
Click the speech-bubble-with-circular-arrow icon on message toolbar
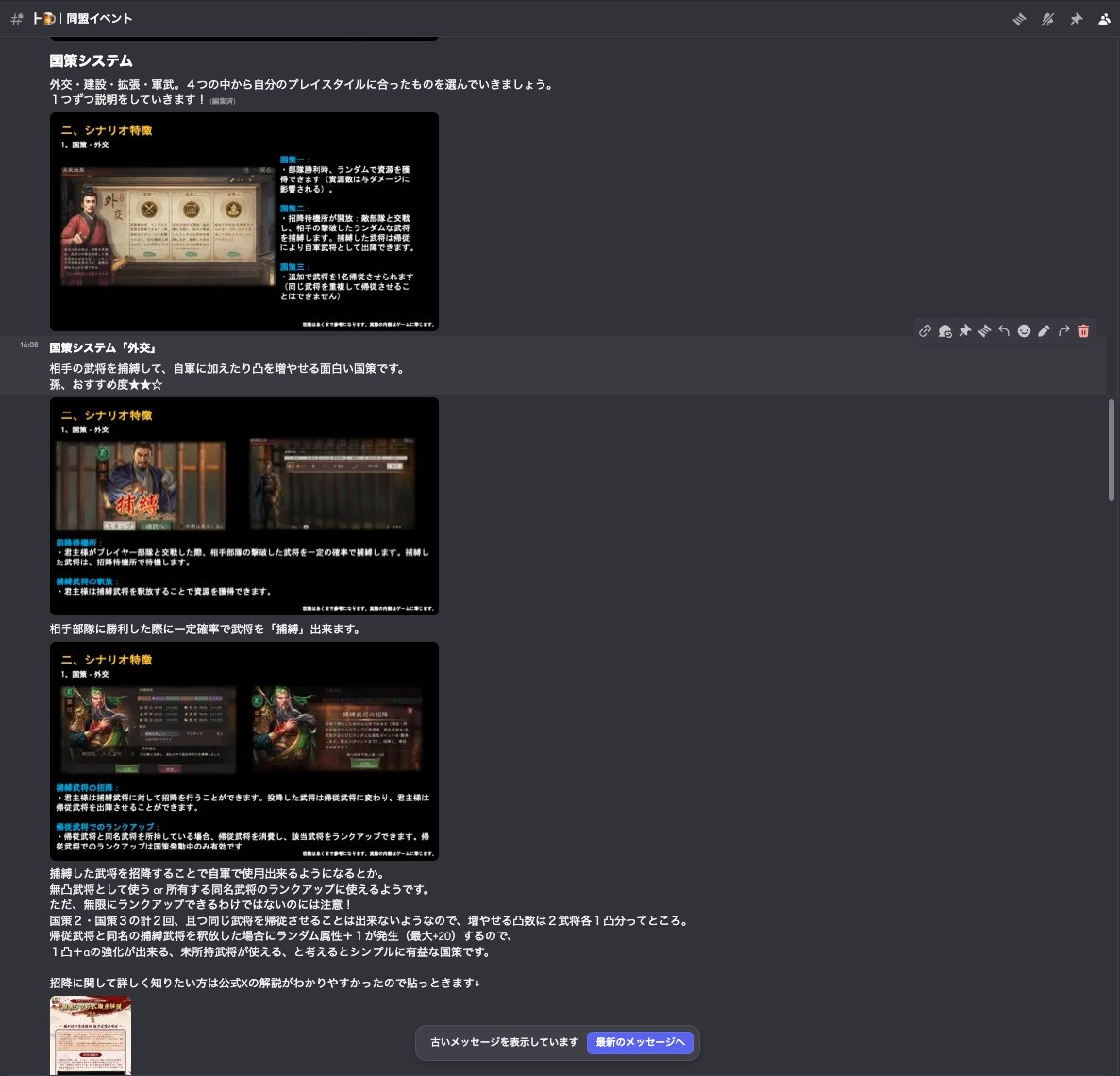point(945,330)
